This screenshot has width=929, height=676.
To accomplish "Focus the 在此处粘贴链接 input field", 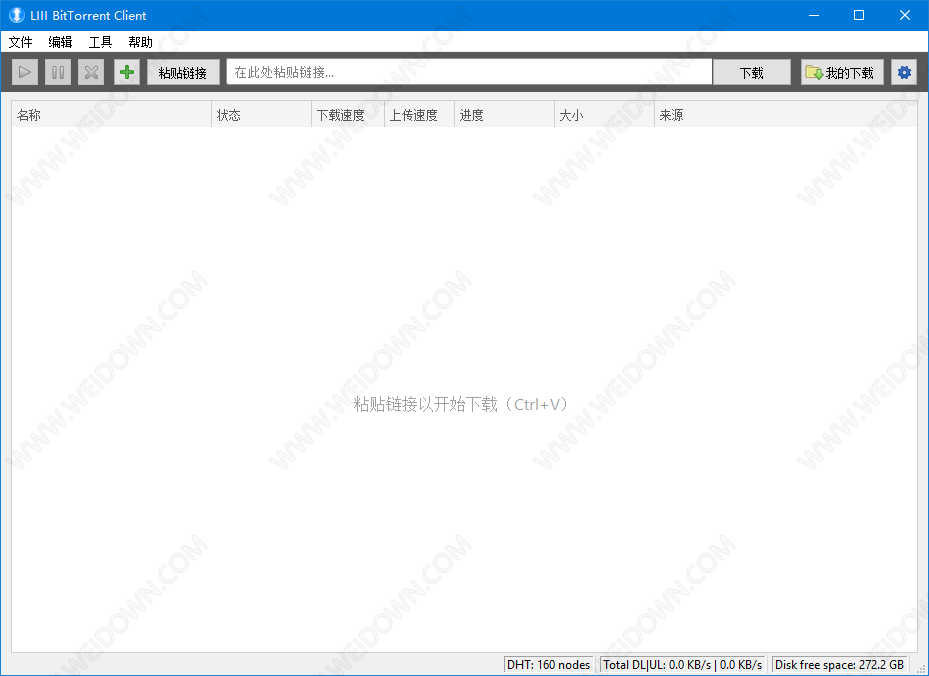I will click(x=469, y=72).
